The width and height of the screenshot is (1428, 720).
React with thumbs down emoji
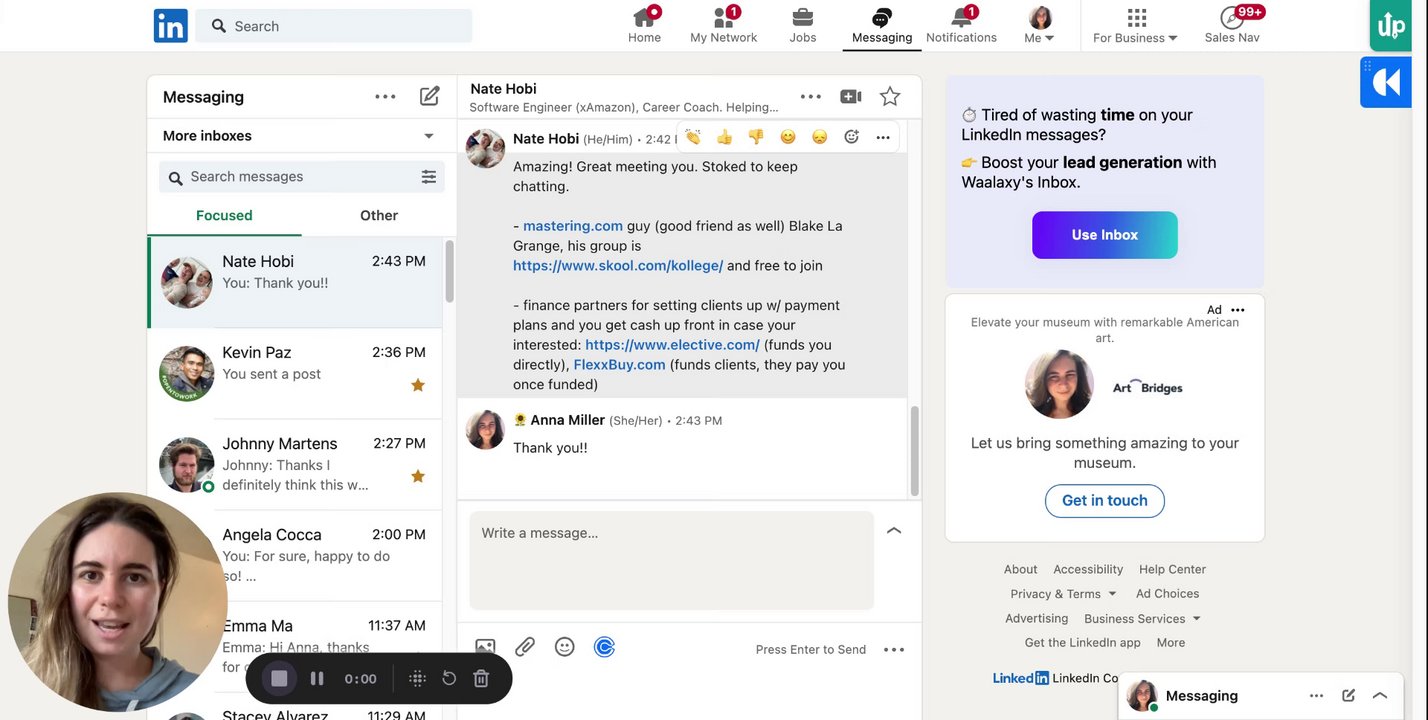point(756,137)
